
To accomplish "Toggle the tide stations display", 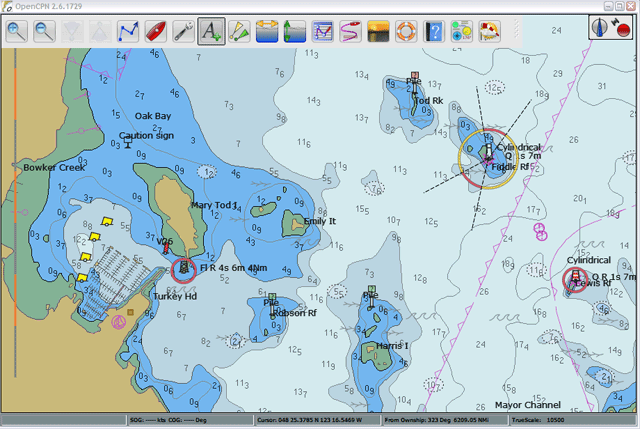I will [x=294, y=31].
